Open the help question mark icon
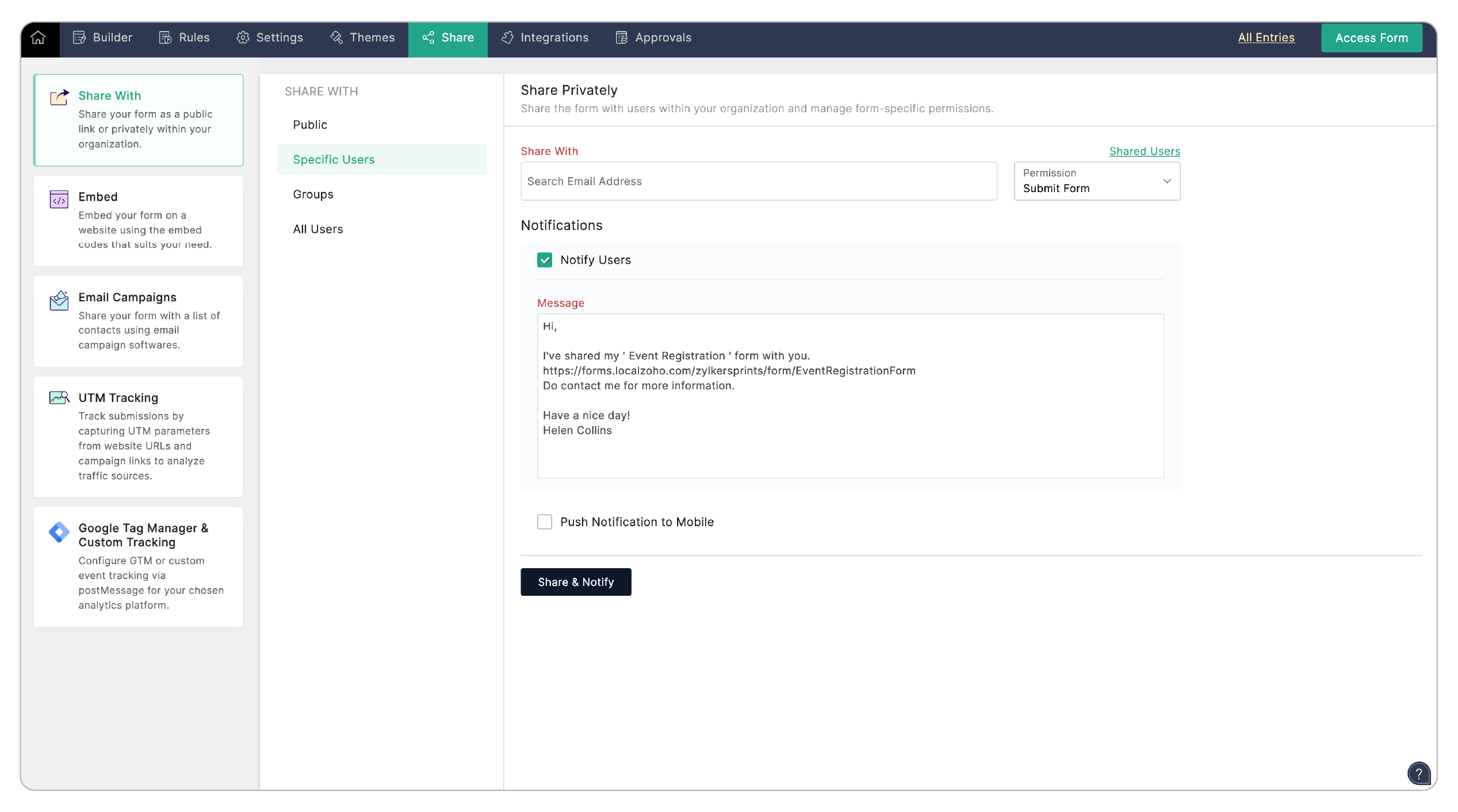 (x=1419, y=773)
